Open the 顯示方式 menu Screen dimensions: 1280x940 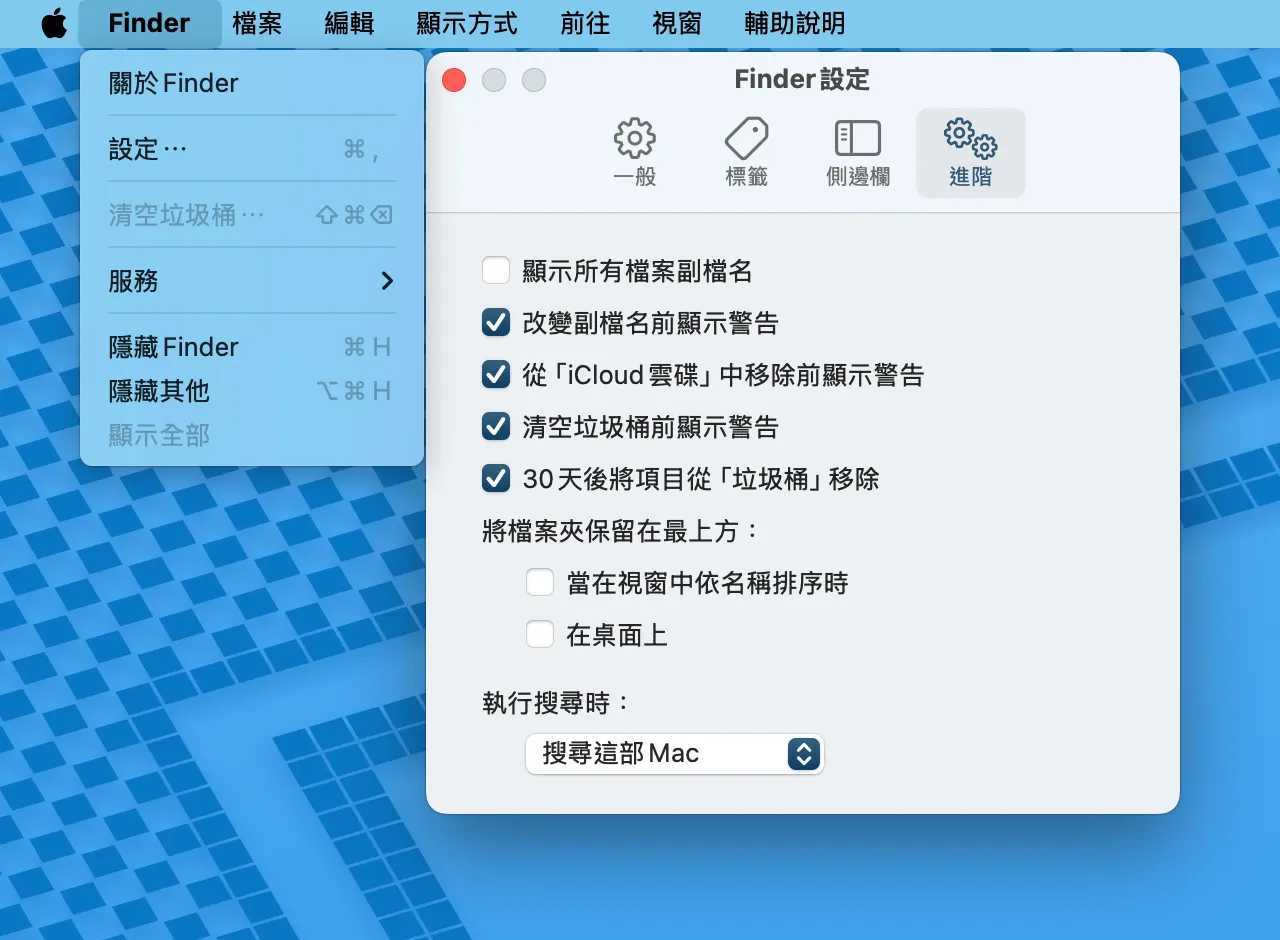pyautogui.click(x=467, y=23)
